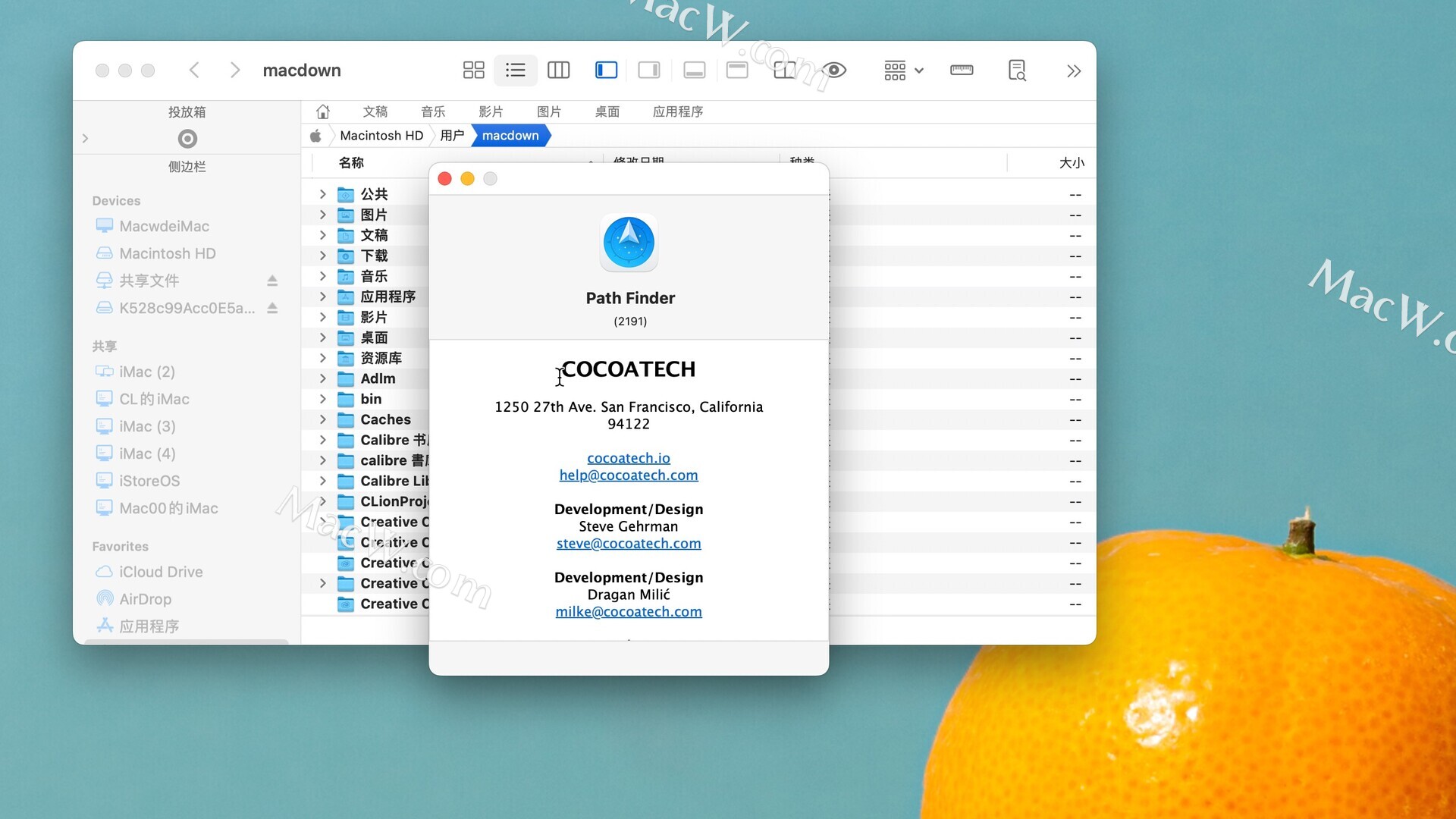
Task: Expand the Caches folder row
Action: pos(323,419)
